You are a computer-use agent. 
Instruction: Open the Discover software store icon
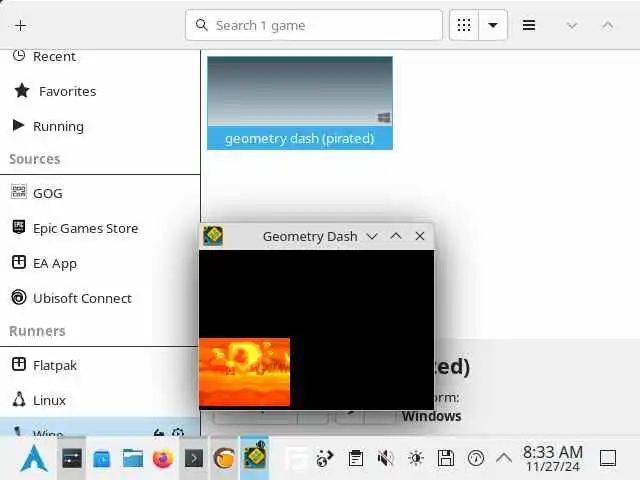[x=102, y=459]
